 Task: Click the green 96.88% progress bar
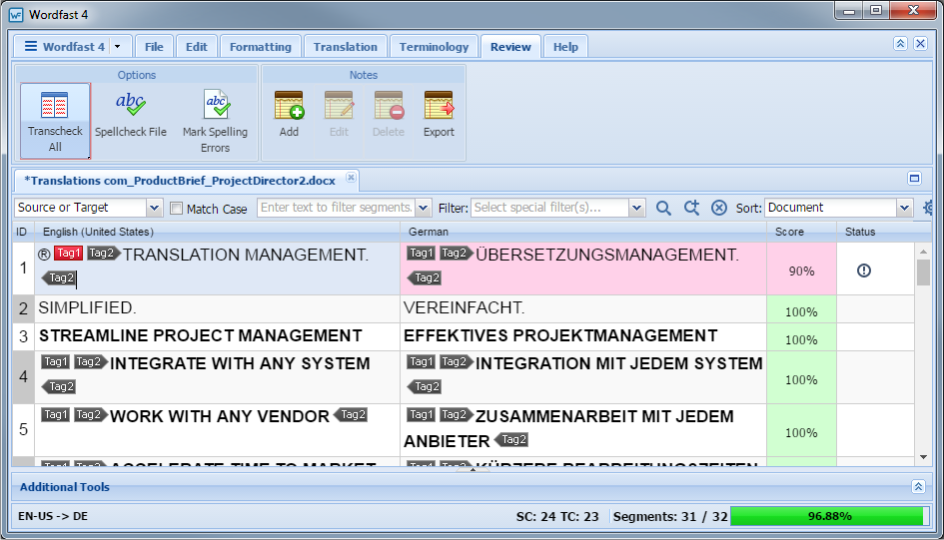pyautogui.click(x=829, y=516)
